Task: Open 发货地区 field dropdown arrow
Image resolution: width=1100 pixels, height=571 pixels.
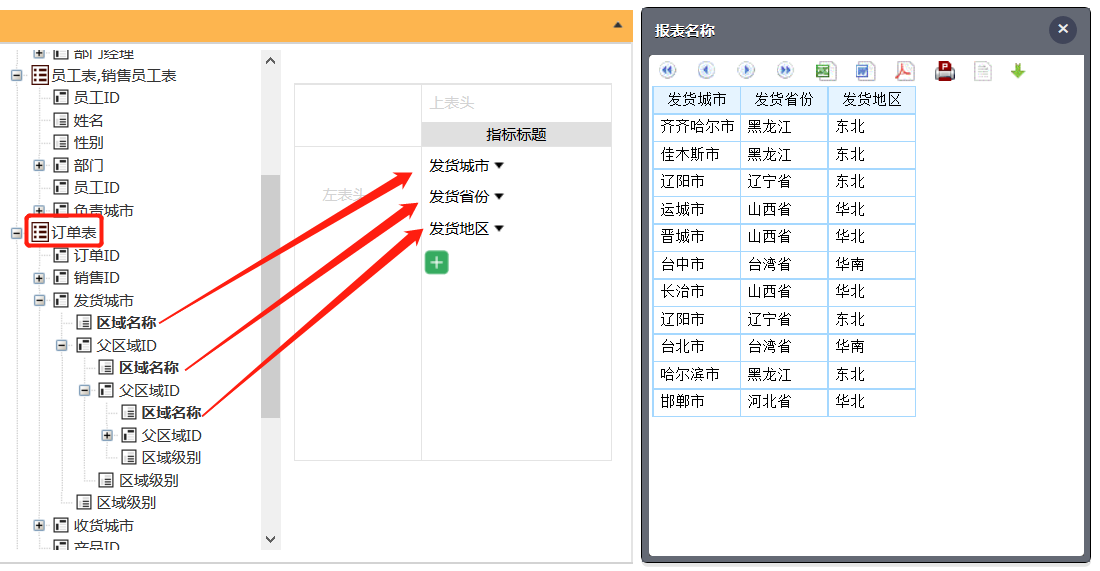Action: click(x=499, y=229)
